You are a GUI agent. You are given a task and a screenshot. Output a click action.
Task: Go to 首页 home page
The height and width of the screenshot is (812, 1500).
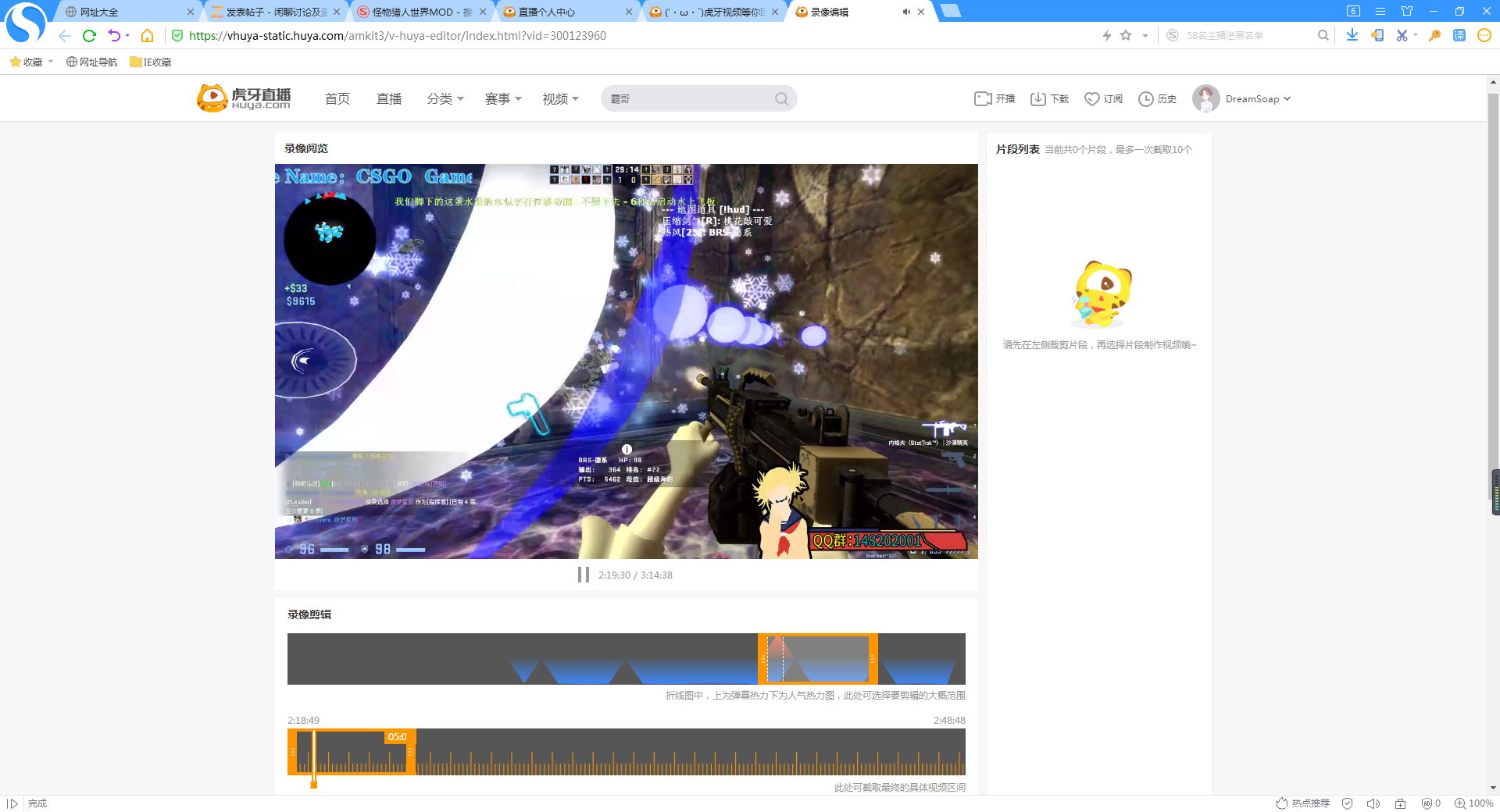pos(337,98)
